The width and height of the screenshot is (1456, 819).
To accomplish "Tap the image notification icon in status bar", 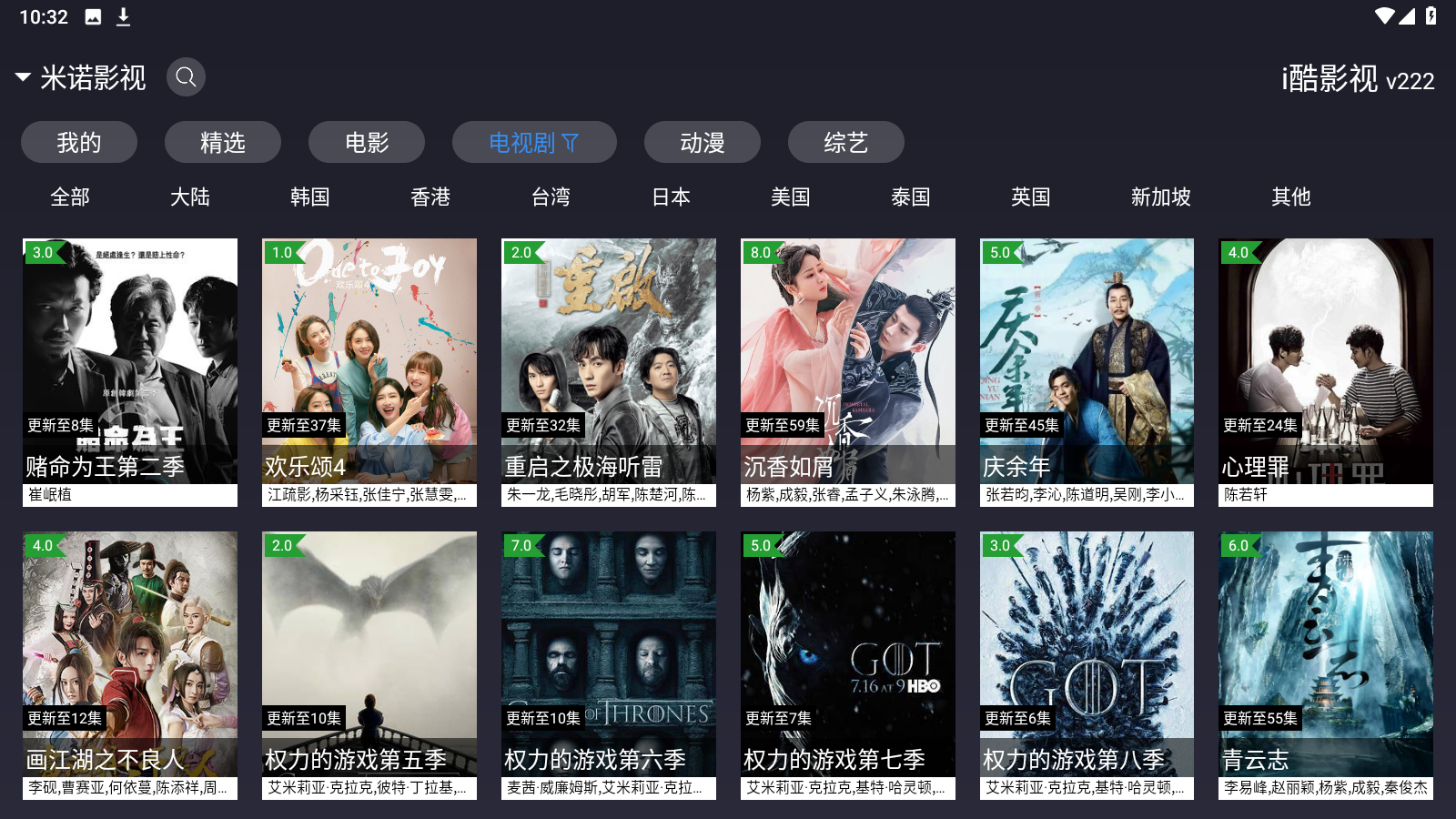I will tap(93, 17).
